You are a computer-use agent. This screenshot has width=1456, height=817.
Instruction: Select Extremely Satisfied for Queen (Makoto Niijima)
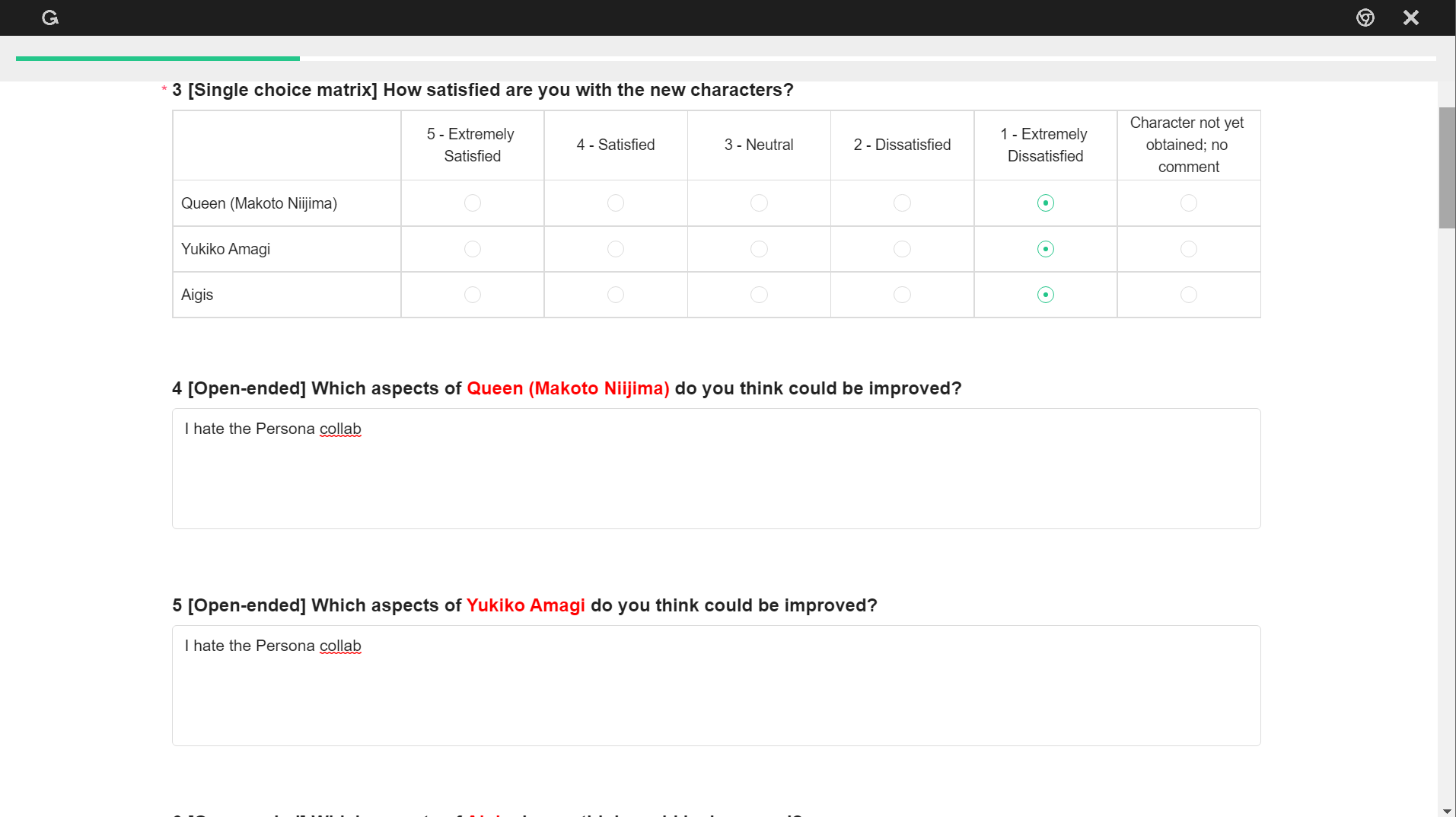pyautogui.click(x=473, y=203)
